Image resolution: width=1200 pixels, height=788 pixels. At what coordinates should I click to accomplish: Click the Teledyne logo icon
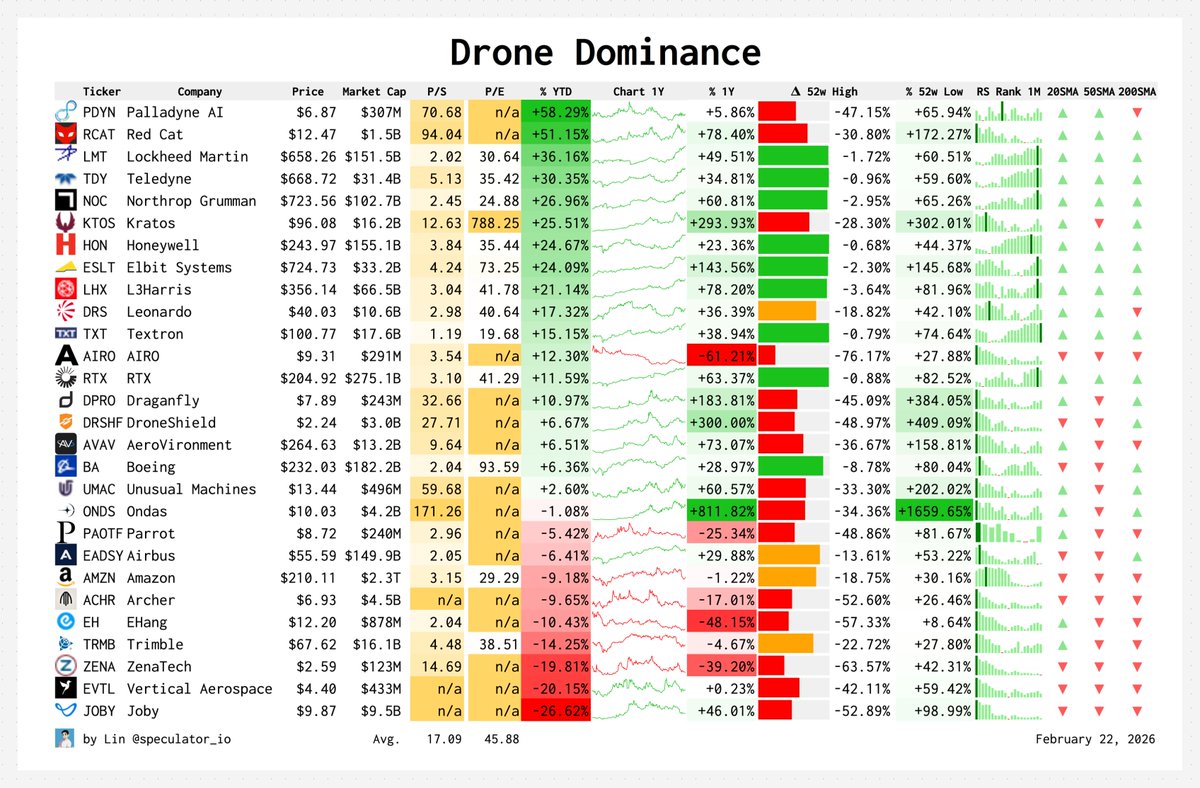pos(66,178)
